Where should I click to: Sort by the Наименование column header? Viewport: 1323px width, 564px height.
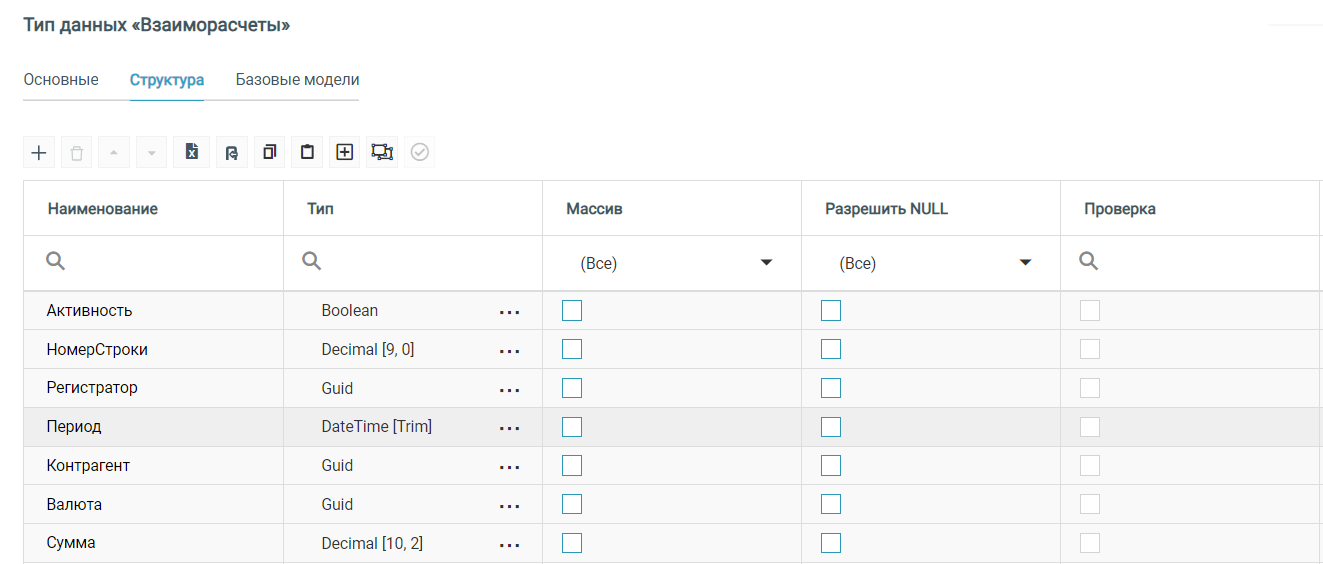pyautogui.click(x=103, y=209)
